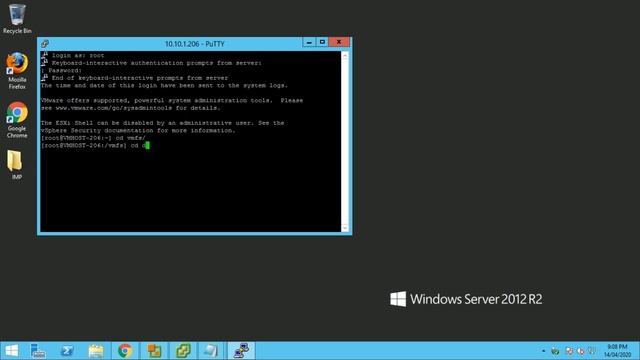Image resolution: width=640 pixels, height=360 pixels.
Task: Click the 'vSphere Security documentation' terminal line
Action: pos(138,130)
